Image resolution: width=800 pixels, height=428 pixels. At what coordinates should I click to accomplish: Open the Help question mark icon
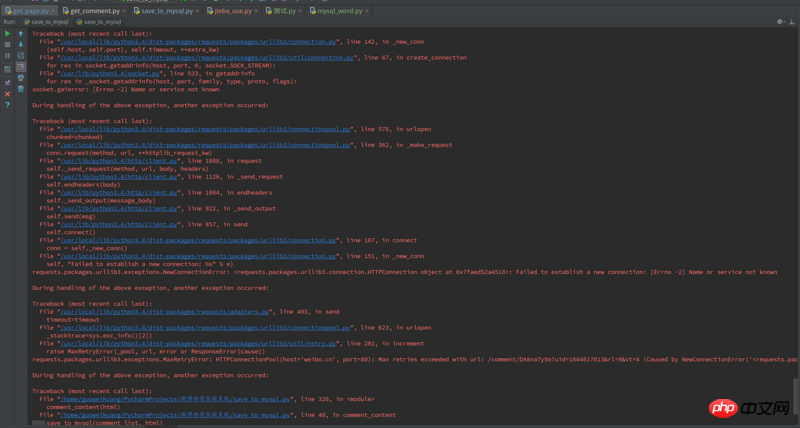pyautogui.click(x=7, y=104)
